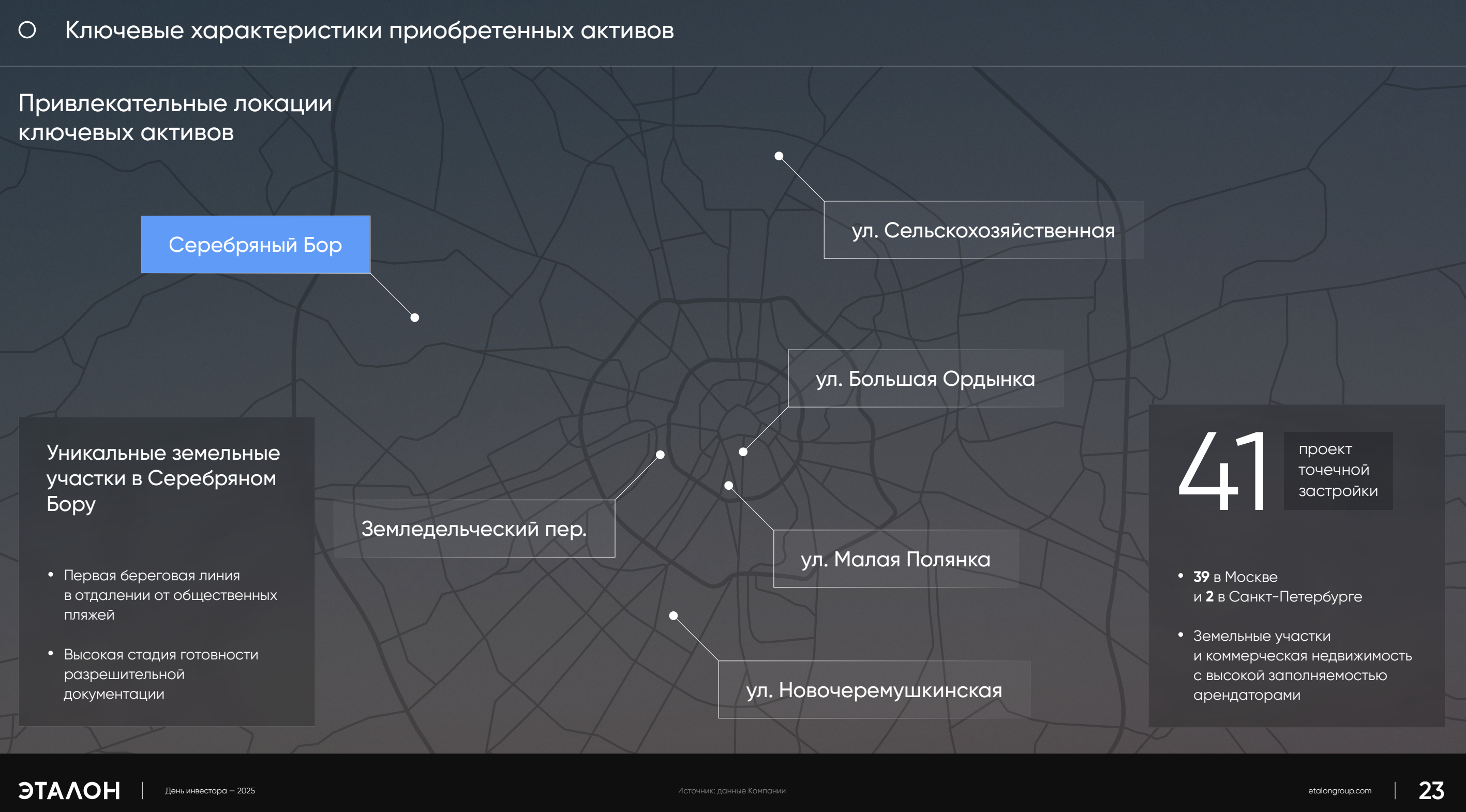This screenshot has height=812, width=1466.
Task: Click the circle icon beside the slide title
Action: [27, 30]
